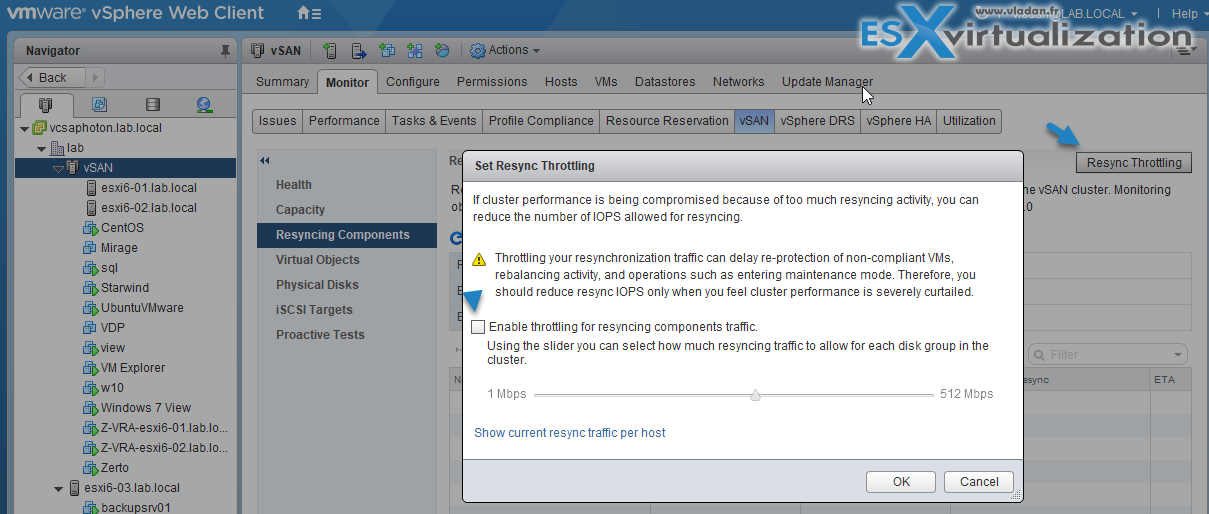Select UbuntuVMware in the tree
The height and width of the screenshot is (514, 1209).
click(142, 308)
